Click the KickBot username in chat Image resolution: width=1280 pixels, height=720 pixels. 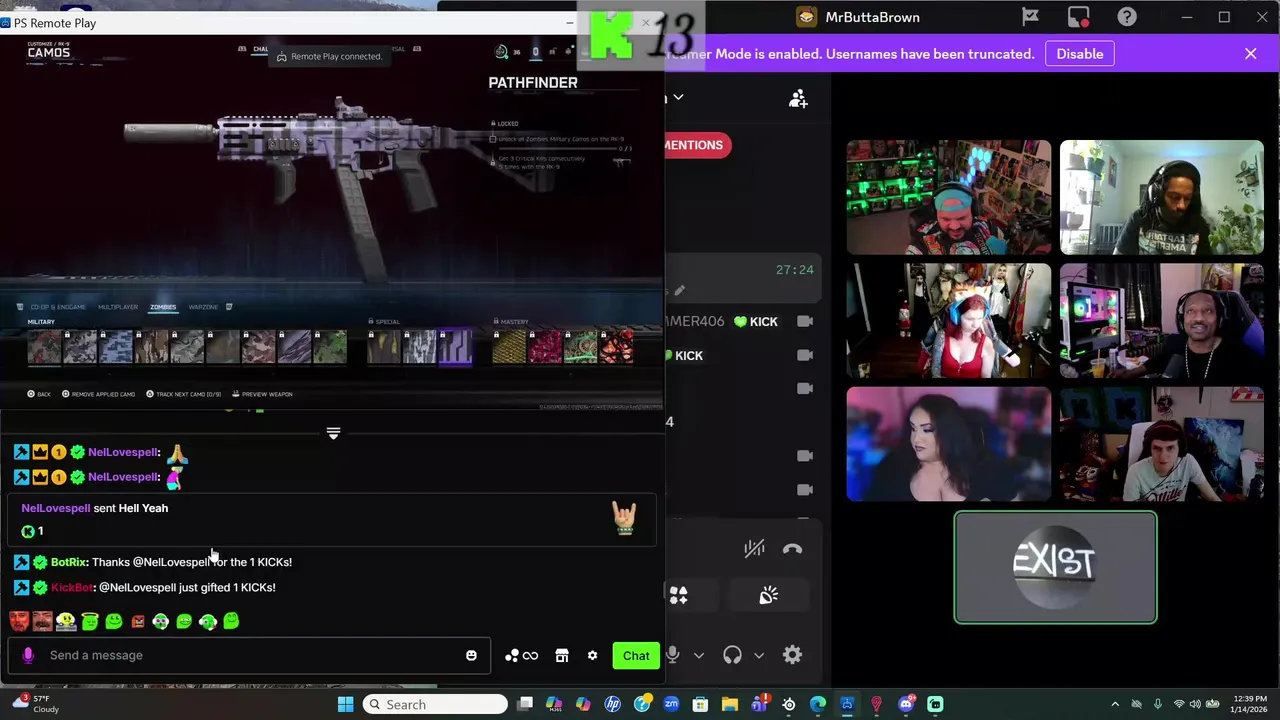pos(72,587)
